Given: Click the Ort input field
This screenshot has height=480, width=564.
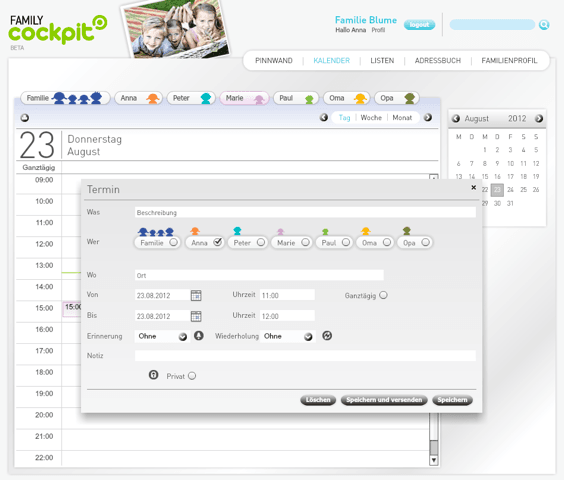Looking at the screenshot, I should click(259, 275).
